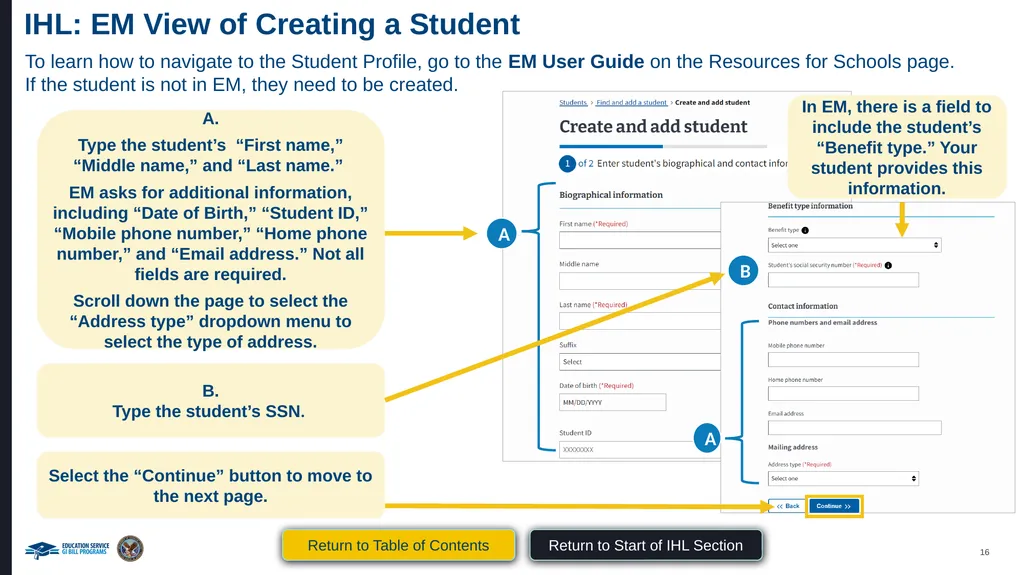Click Return to Table of Contents button
The image size is (1024, 575).
pyautogui.click(x=398, y=545)
